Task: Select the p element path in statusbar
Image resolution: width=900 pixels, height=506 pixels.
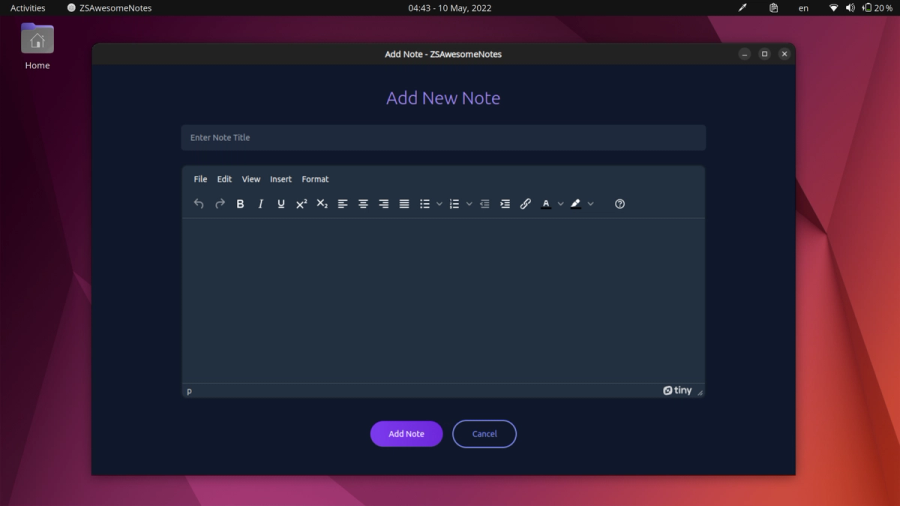Action: point(189,391)
